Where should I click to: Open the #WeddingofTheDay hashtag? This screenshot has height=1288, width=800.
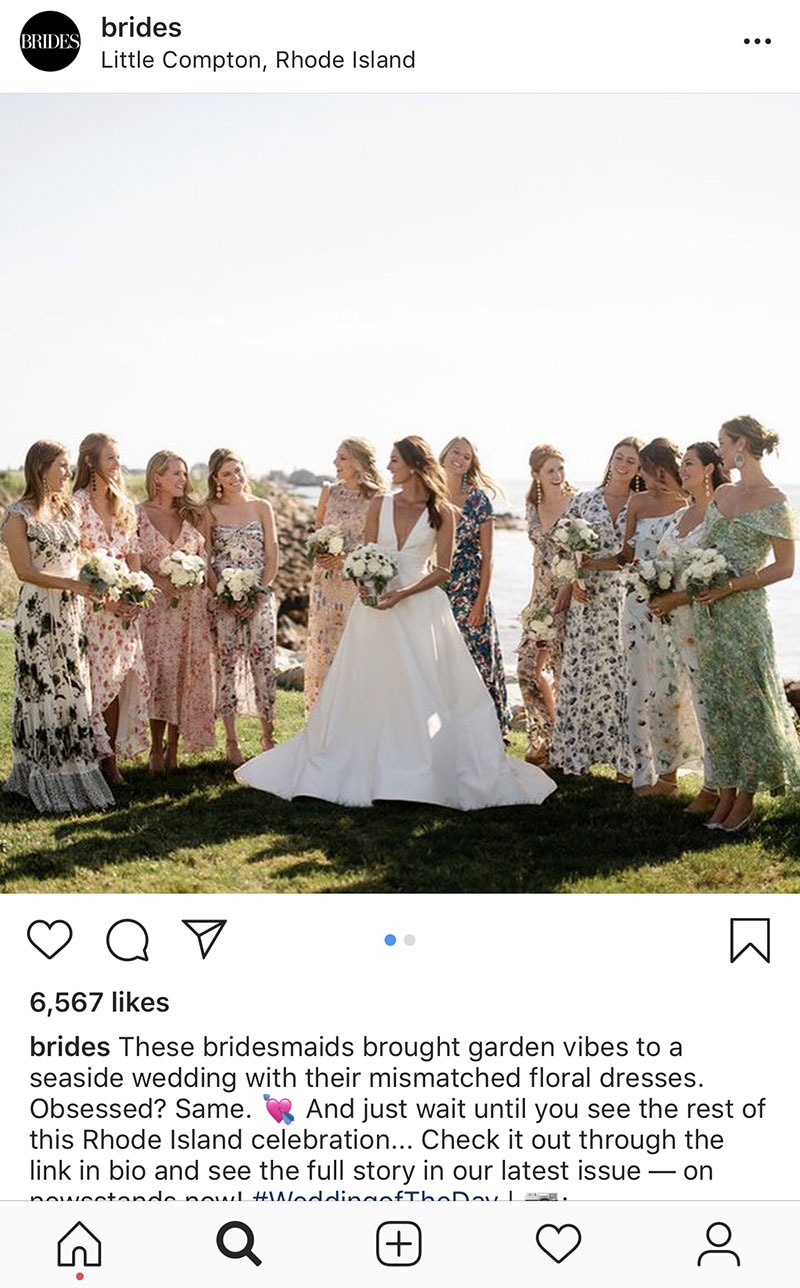pyautogui.click(x=377, y=1196)
